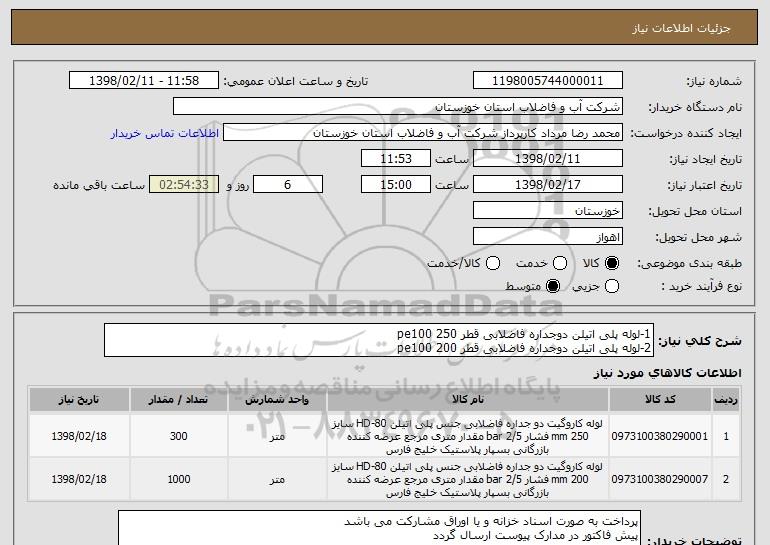Click row 1 product name with 250 mm
This screenshot has width=770, height=545.
pos(468,436)
